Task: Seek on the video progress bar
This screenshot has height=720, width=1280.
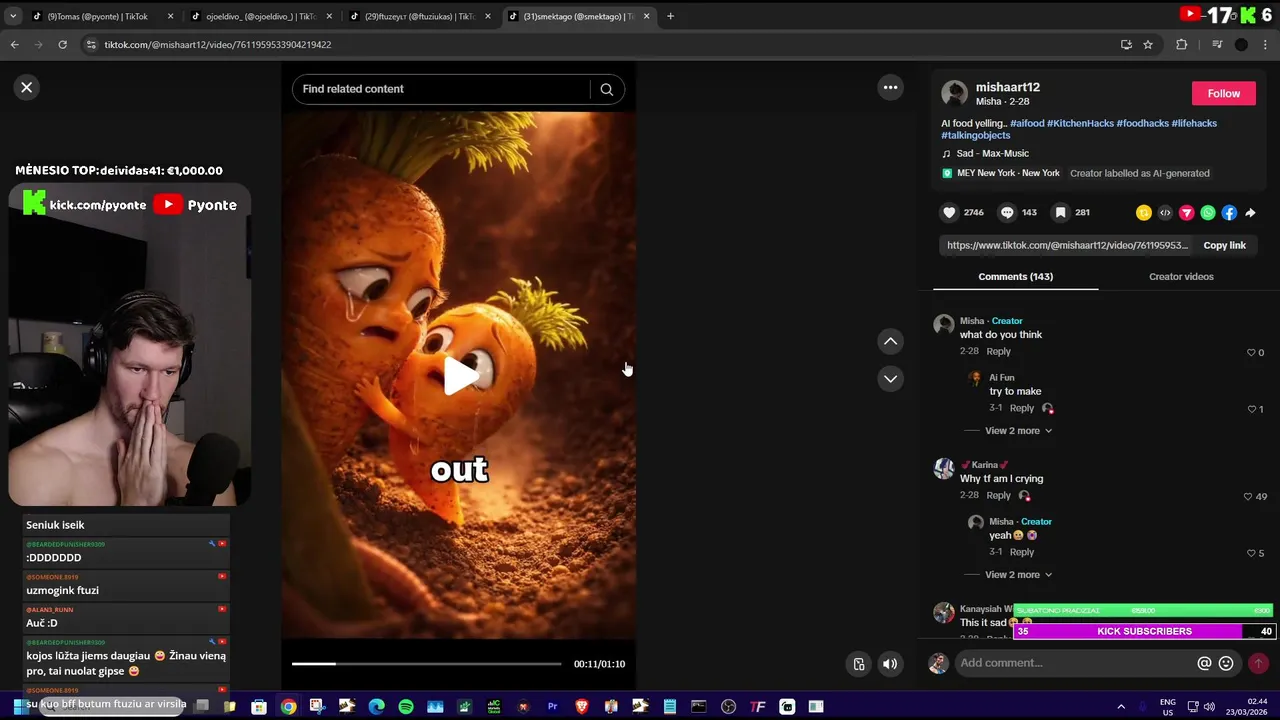Action: click(x=426, y=664)
